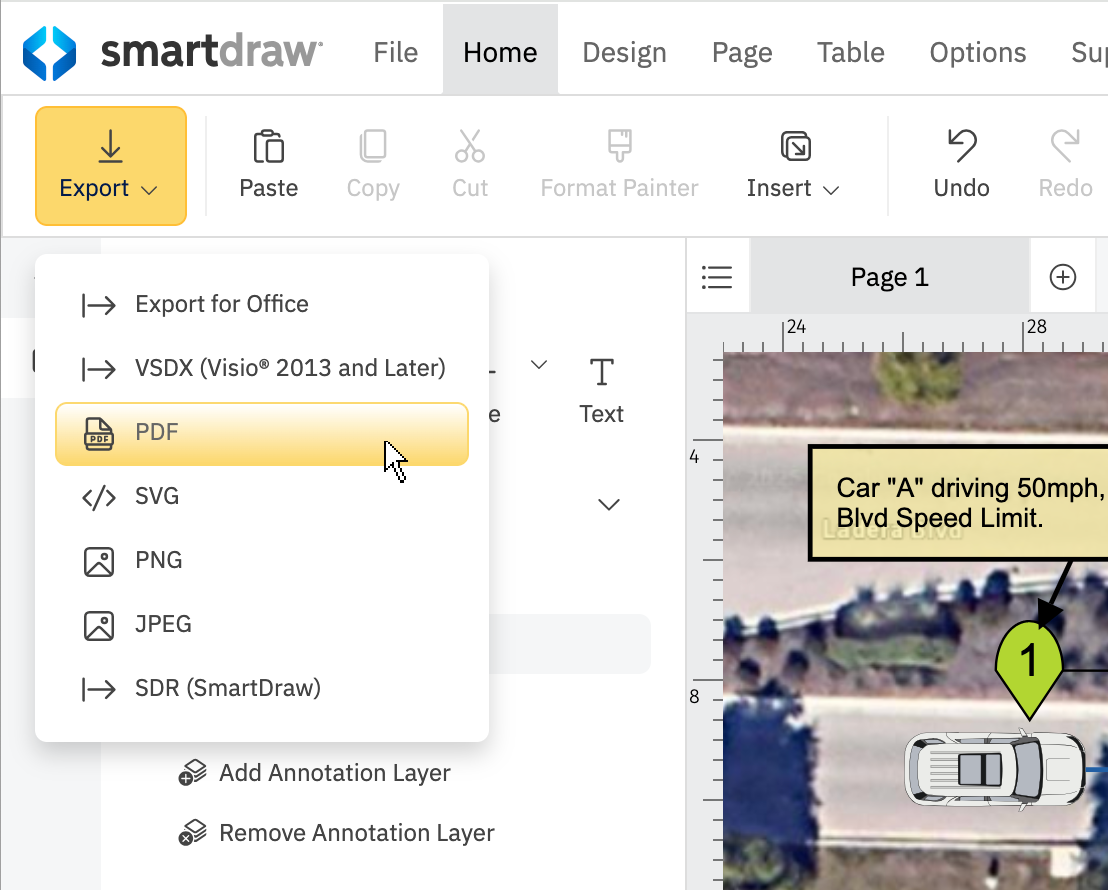Click the Remove Annotation Layer icon
The width and height of the screenshot is (1108, 890).
191,832
